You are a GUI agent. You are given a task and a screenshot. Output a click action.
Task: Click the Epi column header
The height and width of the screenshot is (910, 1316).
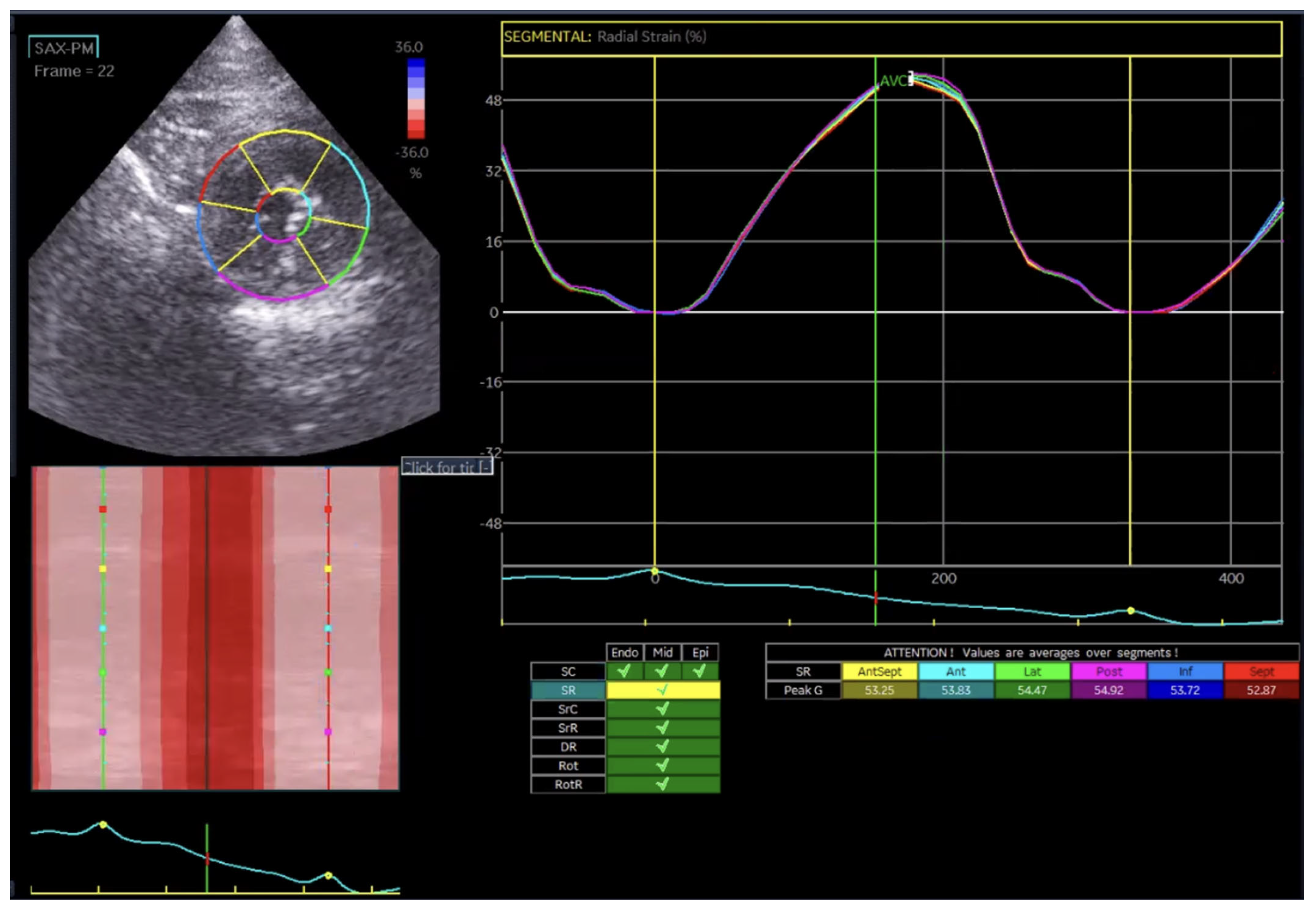click(700, 652)
